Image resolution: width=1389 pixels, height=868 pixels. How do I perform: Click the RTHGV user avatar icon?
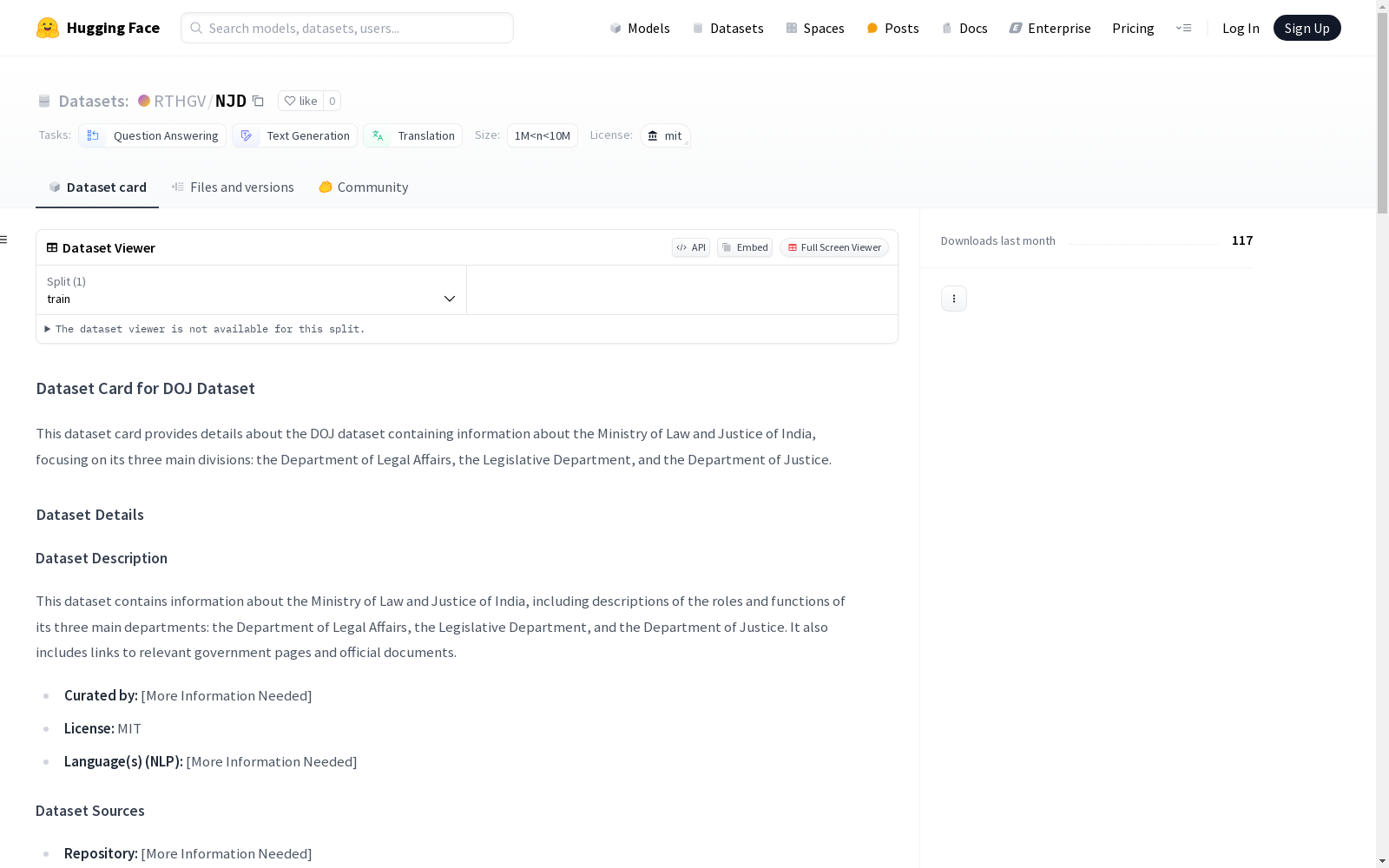point(144,101)
